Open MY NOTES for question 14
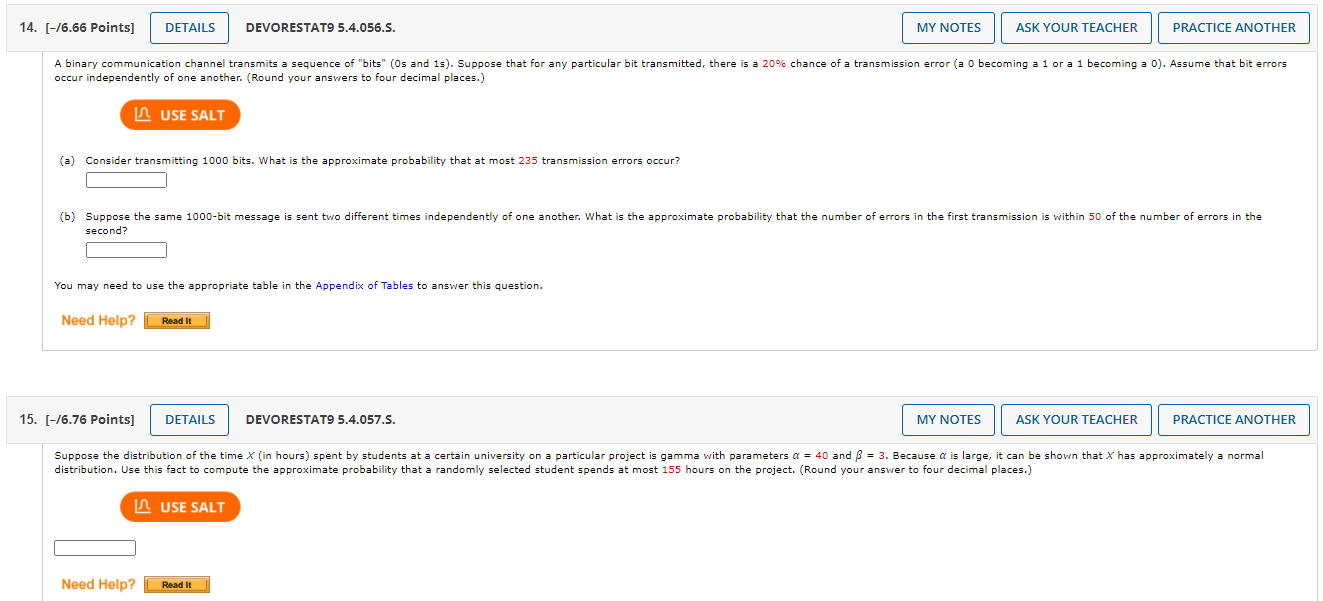The image size is (1323, 601). [947, 27]
